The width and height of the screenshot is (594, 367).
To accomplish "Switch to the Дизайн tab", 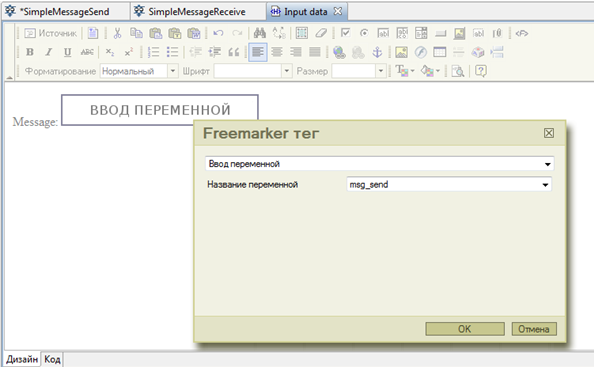I will (x=22, y=359).
